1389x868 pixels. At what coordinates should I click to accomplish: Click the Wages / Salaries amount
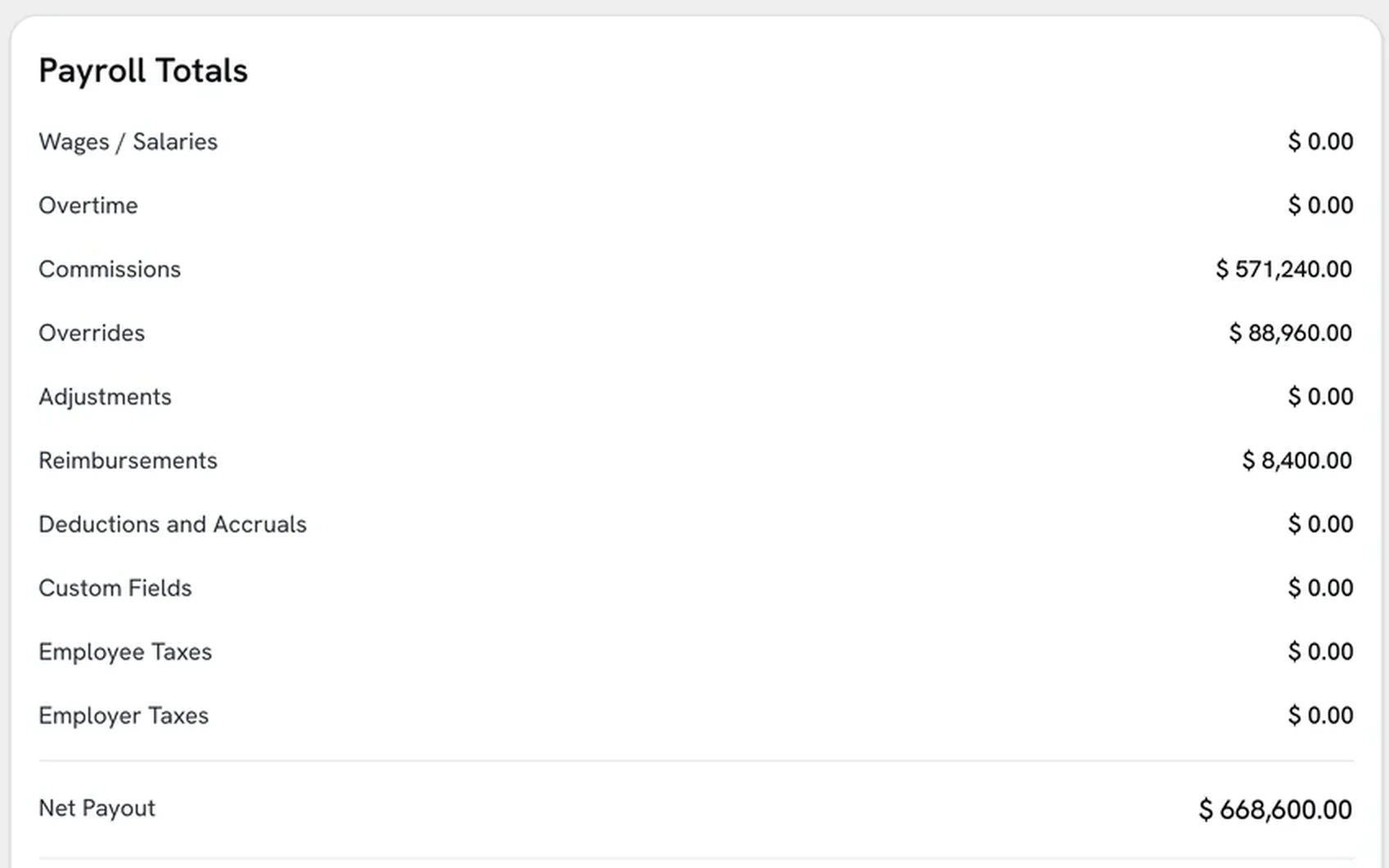coord(1320,142)
